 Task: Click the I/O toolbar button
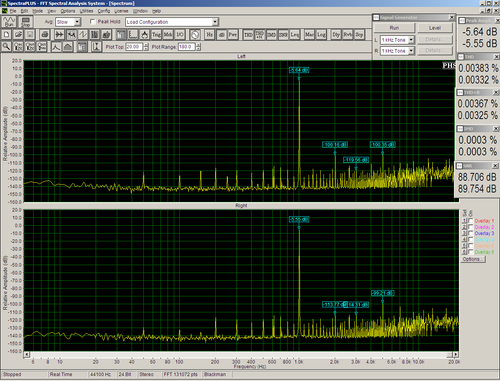click(x=179, y=34)
